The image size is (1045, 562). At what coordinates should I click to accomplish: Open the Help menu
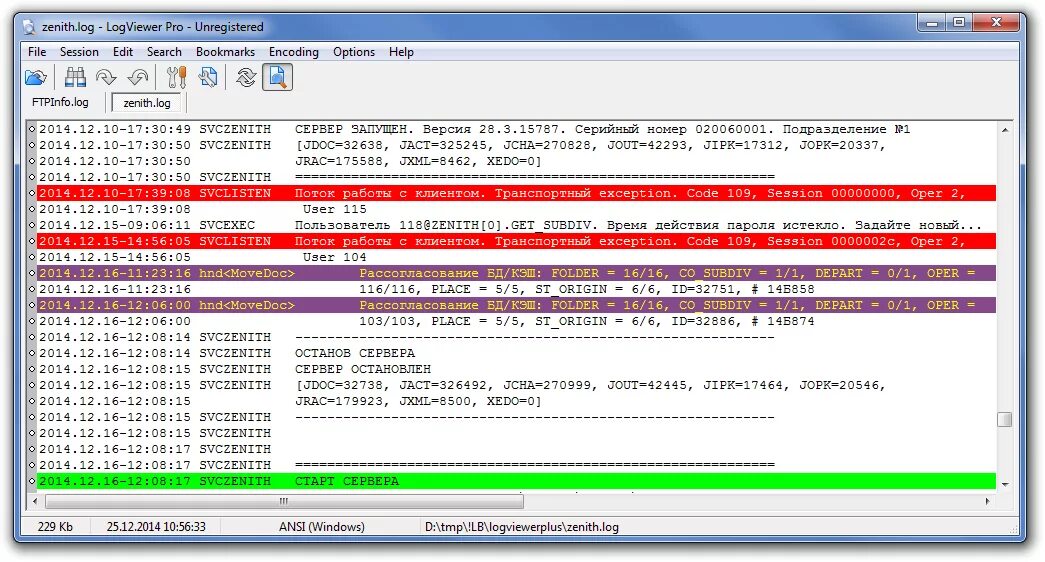coord(401,52)
